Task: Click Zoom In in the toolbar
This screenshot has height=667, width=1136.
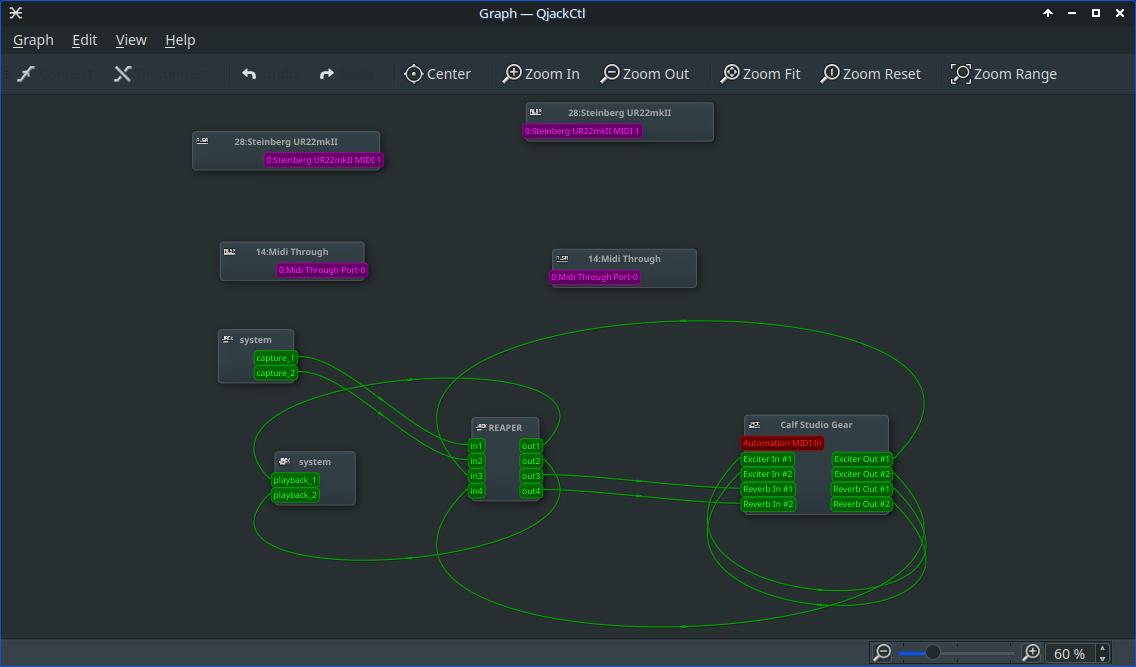Action: [541, 74]
